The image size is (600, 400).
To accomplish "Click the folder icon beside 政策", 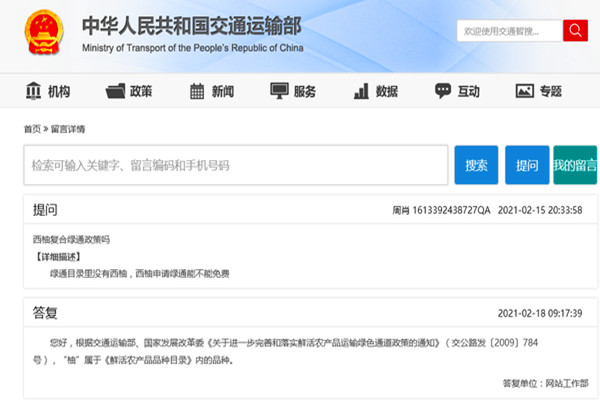I will 115,91.
